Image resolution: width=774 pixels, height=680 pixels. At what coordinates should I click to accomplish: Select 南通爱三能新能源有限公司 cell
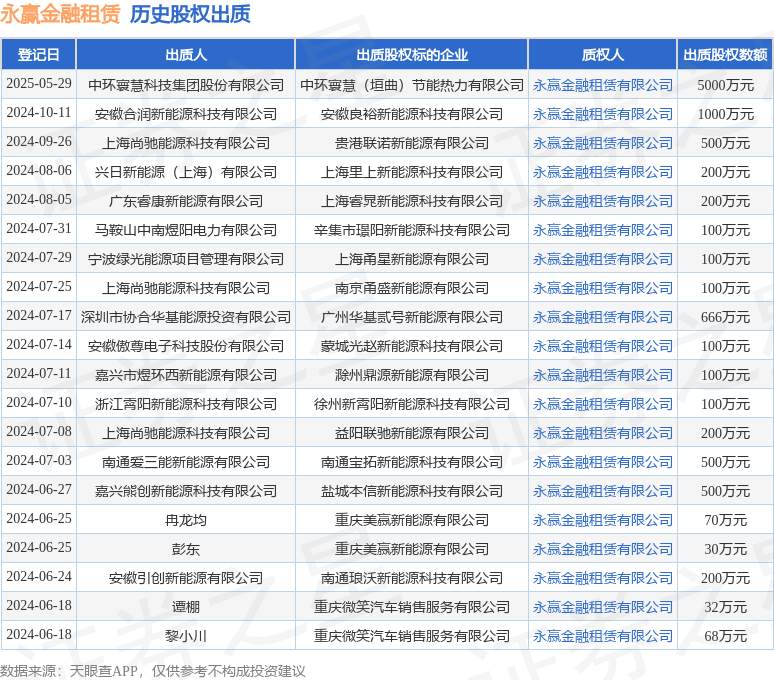[186, 462]
